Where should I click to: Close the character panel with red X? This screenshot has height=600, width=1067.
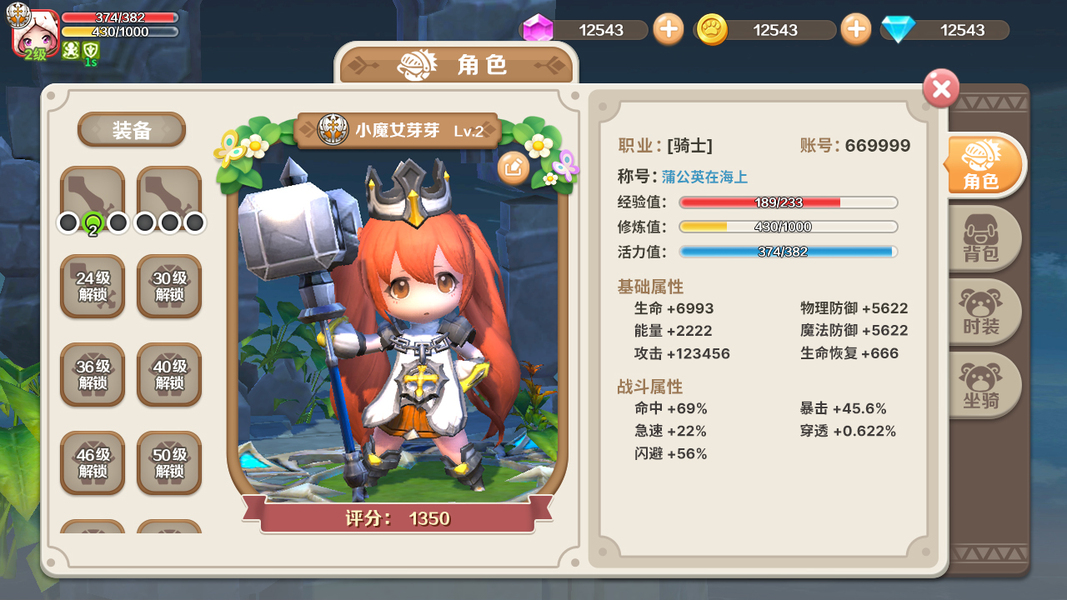[x=941, y=88]
